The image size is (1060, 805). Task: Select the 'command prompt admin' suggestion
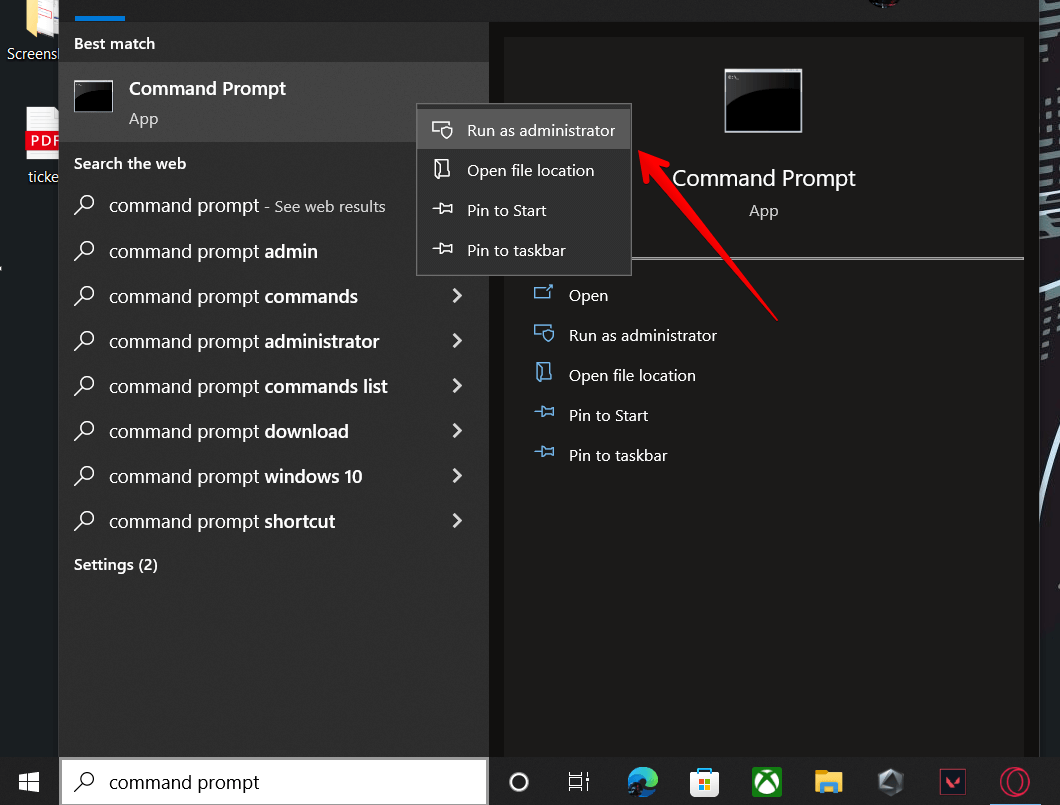213,251
